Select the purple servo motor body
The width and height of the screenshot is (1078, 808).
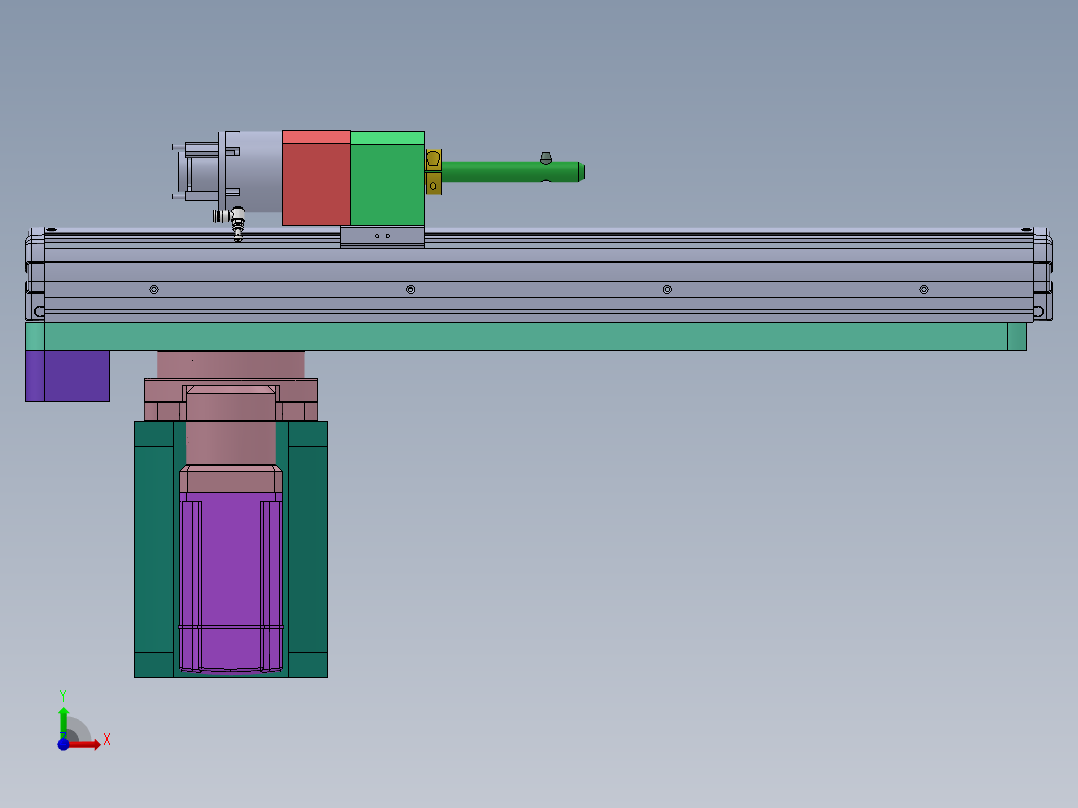[x=231, y=581]
